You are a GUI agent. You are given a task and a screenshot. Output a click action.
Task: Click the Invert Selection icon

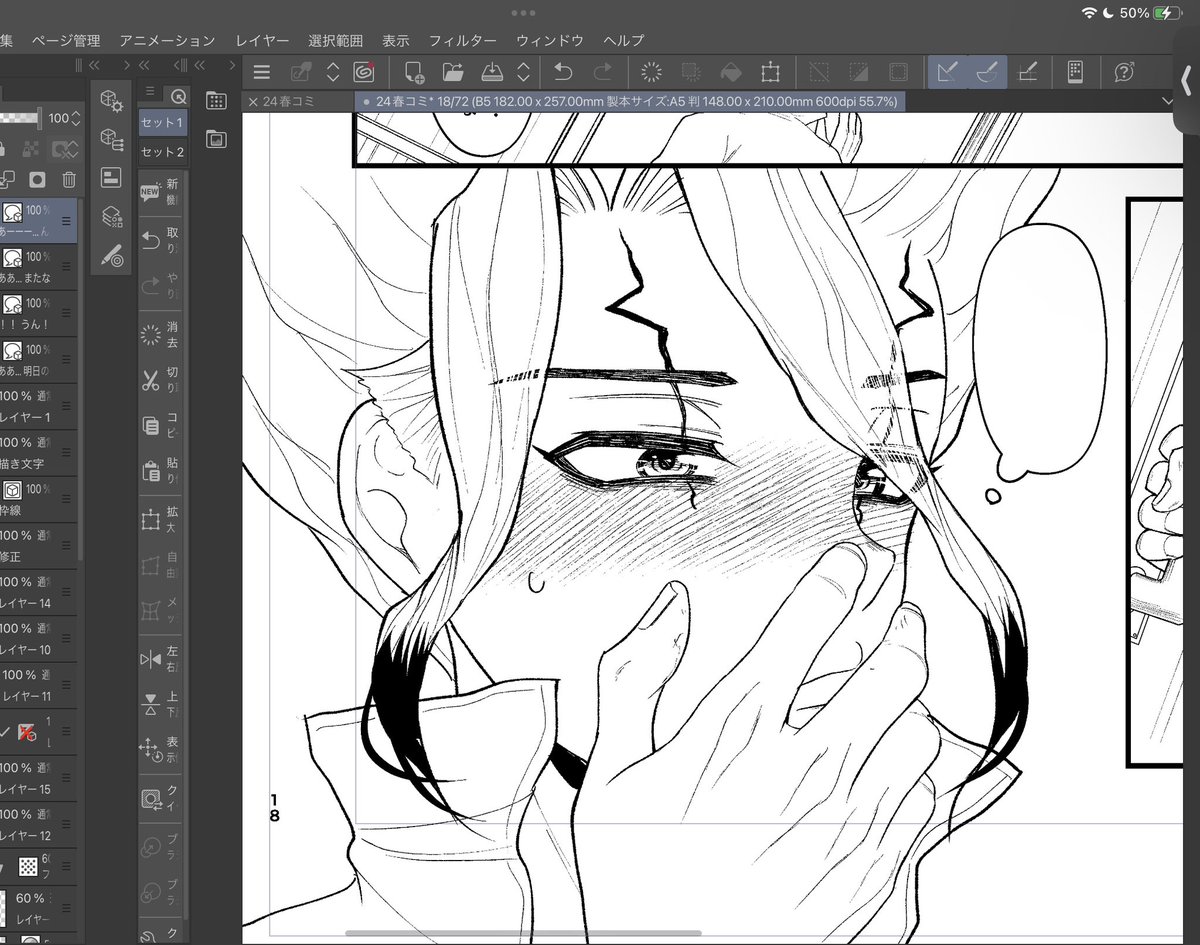click(x=859, y=72)
